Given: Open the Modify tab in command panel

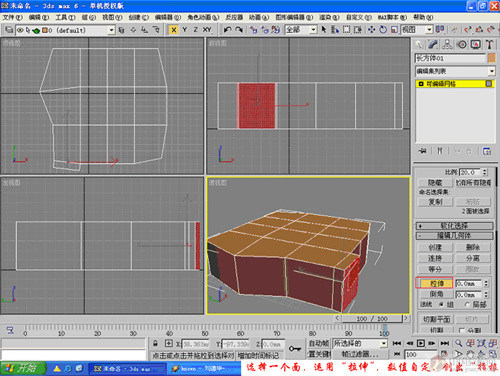Looking at the screenshot, I should click(x=433, y=44).
